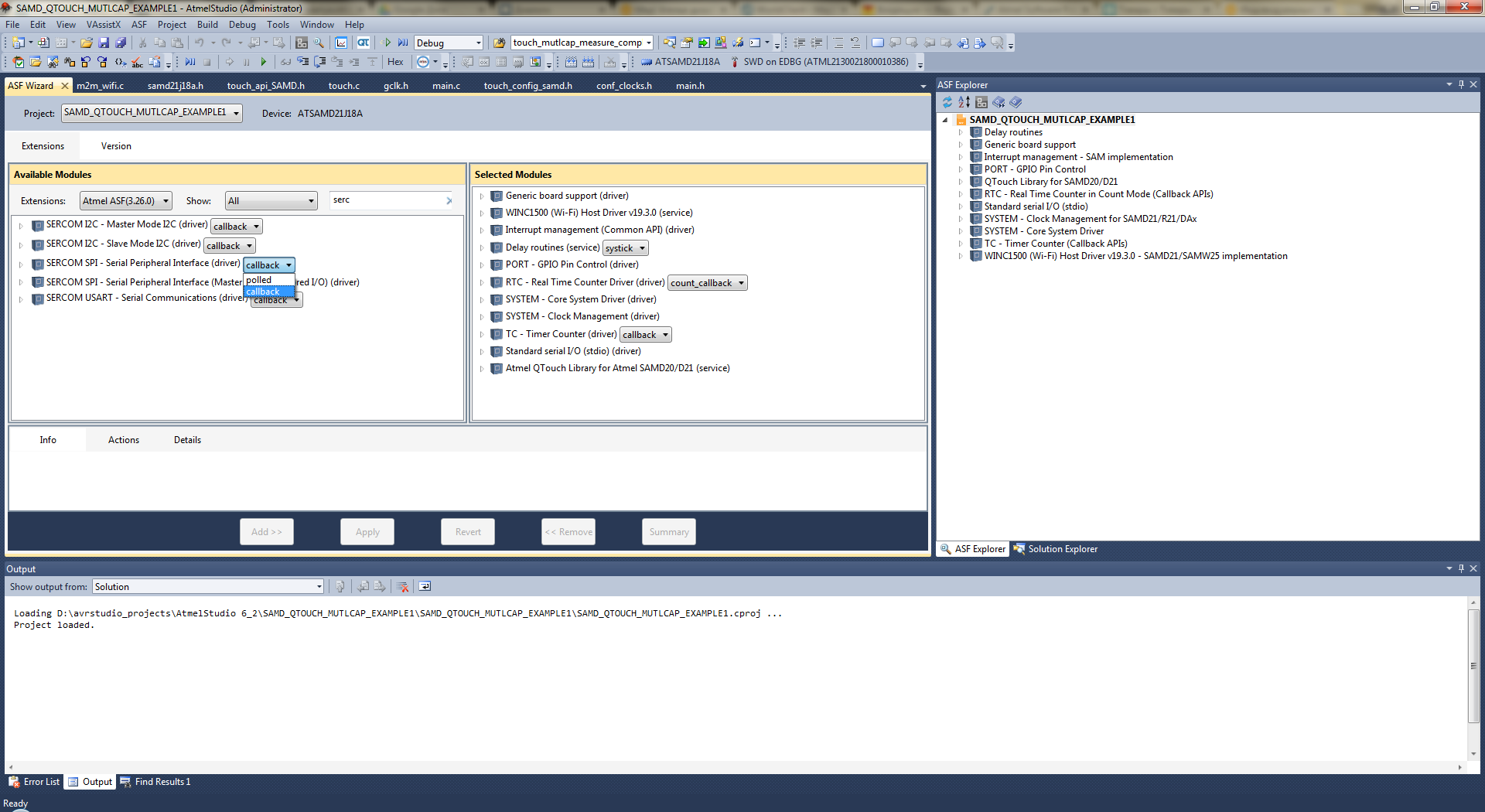
Task: Expand 'Delay routines' in ASF Explorer
Action: (x=961, y=132)
